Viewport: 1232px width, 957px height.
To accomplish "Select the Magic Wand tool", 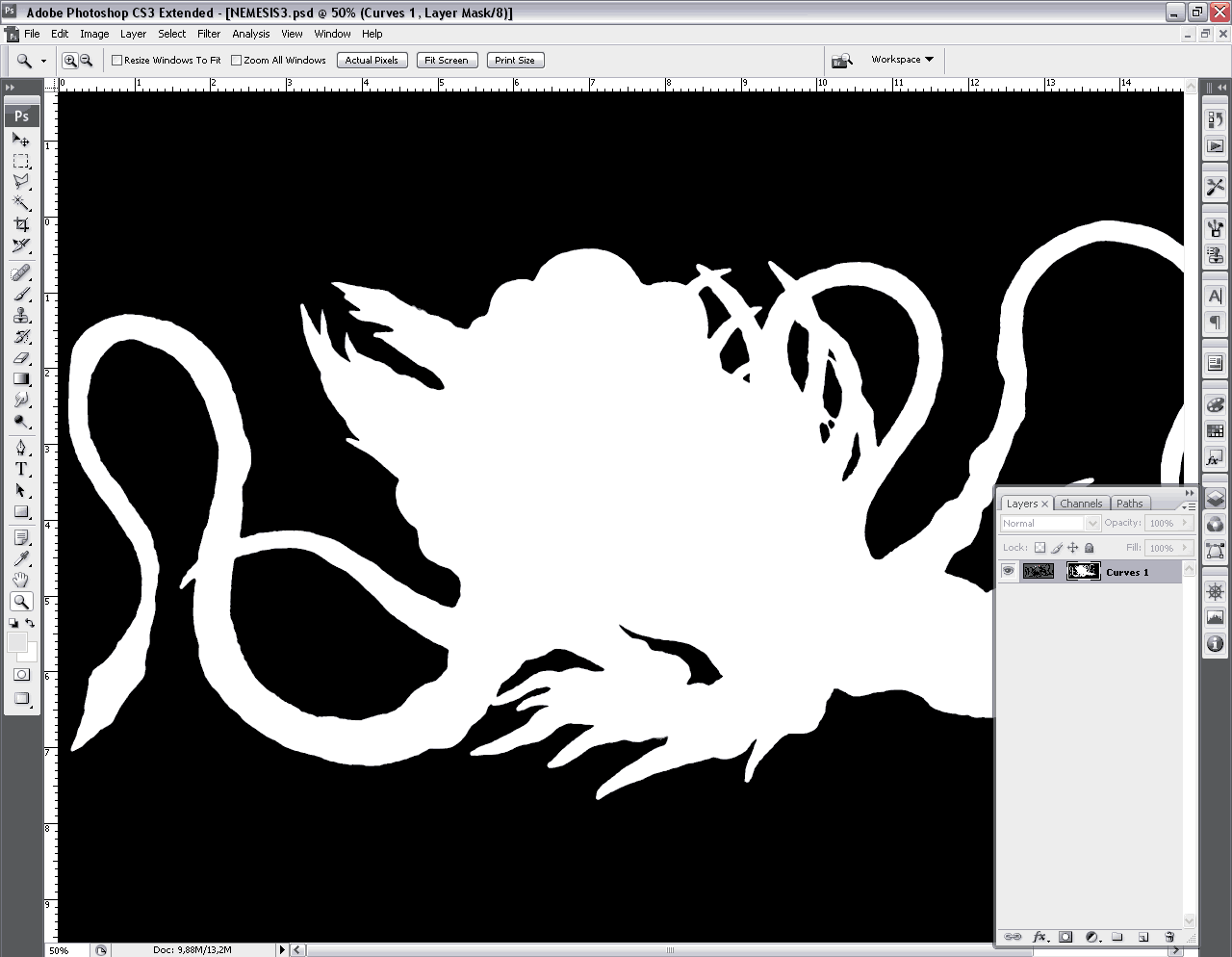I will coord(20,202).
